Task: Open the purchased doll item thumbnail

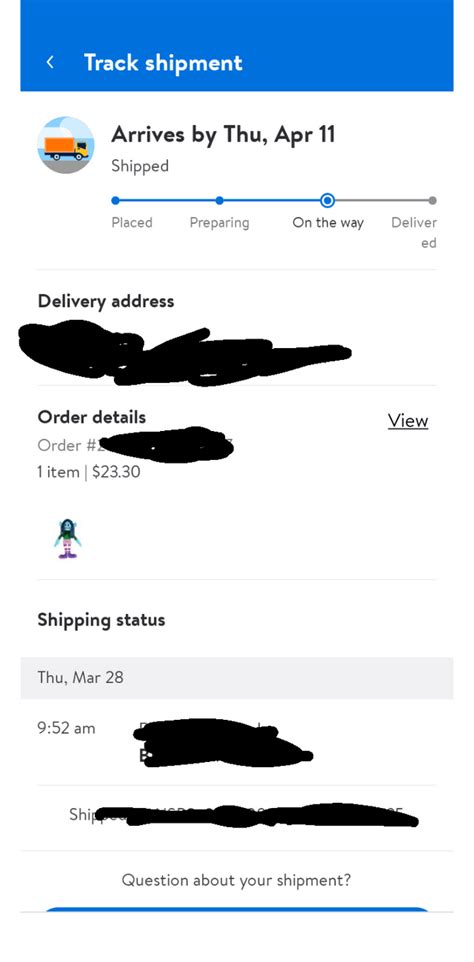Action: (67, 538)
